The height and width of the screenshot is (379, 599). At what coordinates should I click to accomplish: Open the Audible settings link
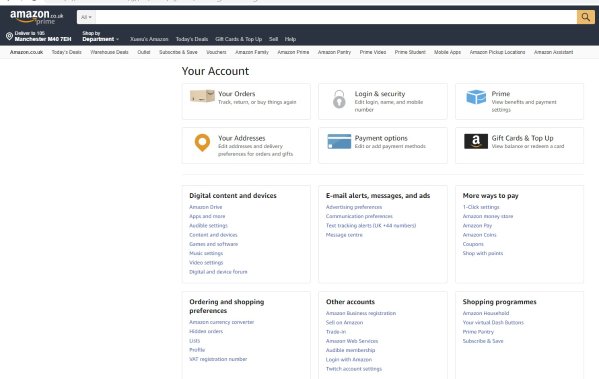[x=208, y=225]
